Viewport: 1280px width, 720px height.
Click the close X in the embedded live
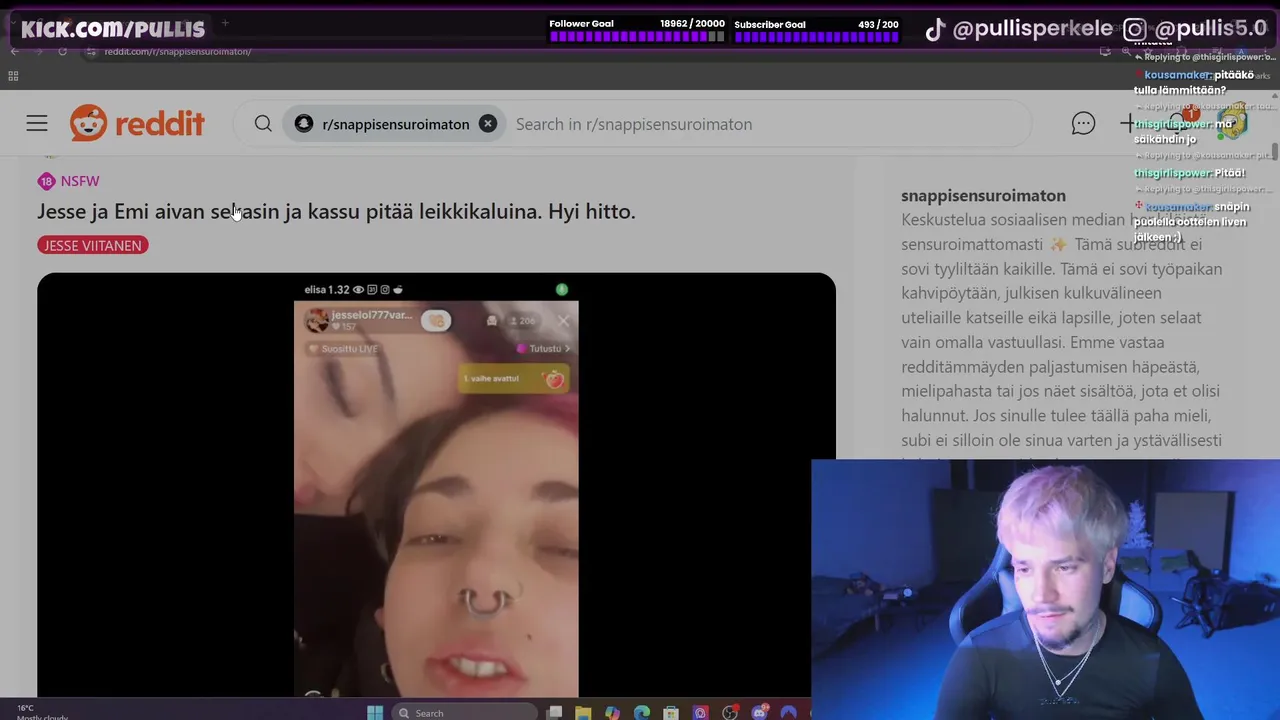click(563, 321)
